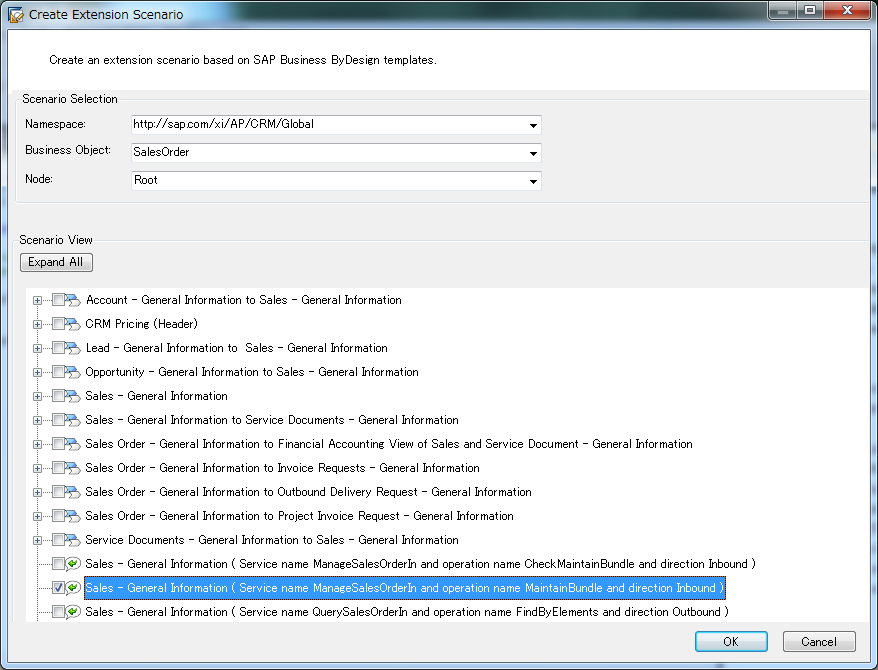
Task: Tick the Sales - General Information scenario checkbox
Action: coord(58,396)
